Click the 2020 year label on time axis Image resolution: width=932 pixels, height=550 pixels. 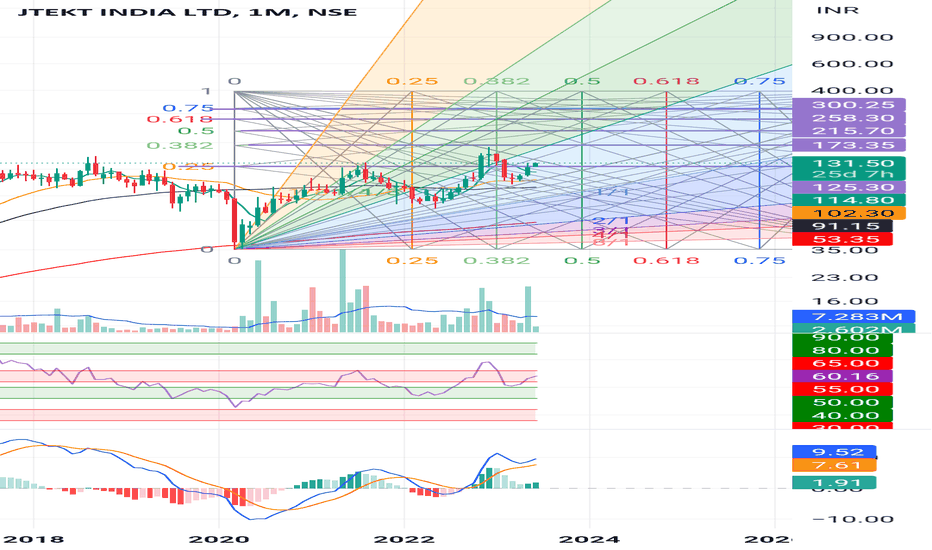[x=219, y=540]
